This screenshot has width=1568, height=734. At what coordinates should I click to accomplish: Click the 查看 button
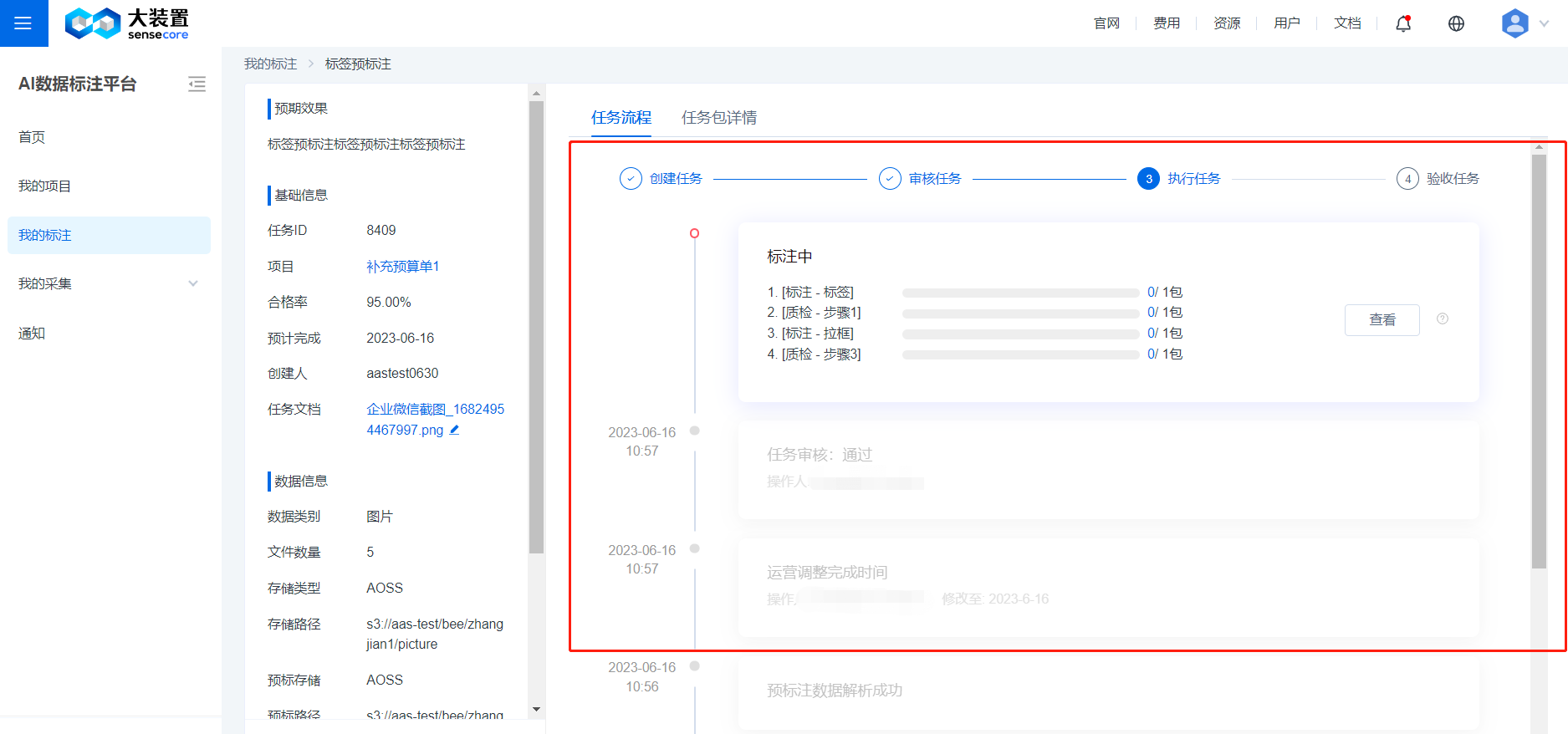[1382, 320]
